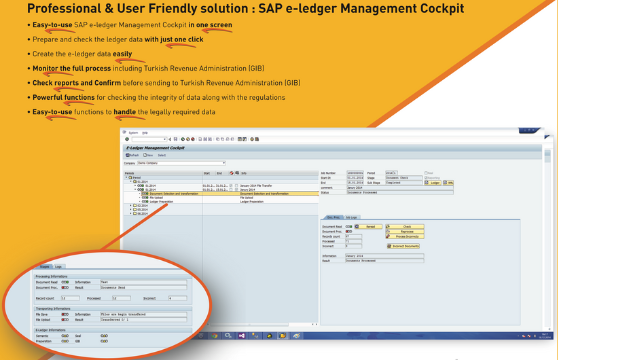This screenshot has height=360, width=640.
Task: Click the Generate Shortcut icon
Action: 244,139
